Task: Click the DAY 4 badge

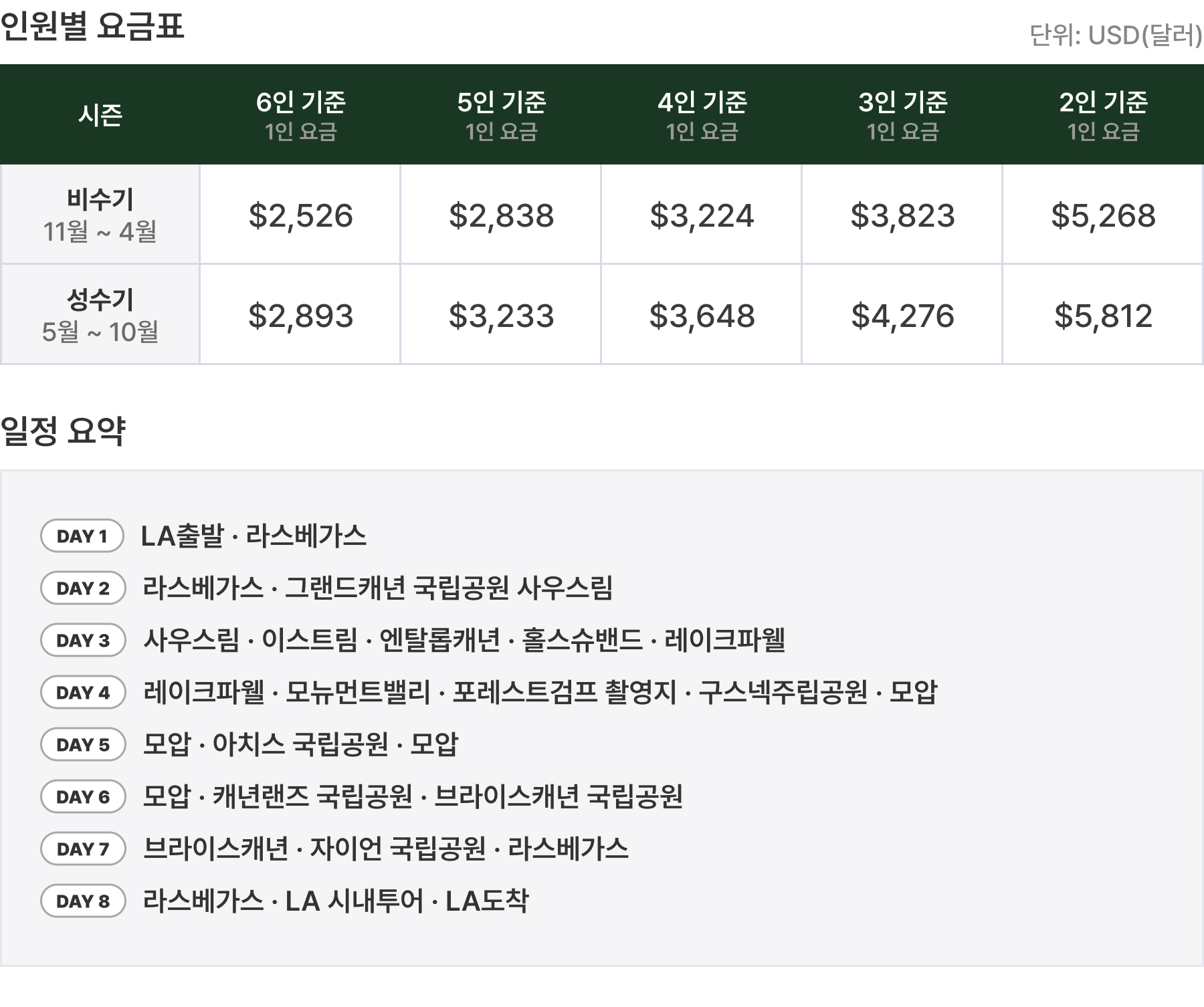Action: click(x=83, y=693)
